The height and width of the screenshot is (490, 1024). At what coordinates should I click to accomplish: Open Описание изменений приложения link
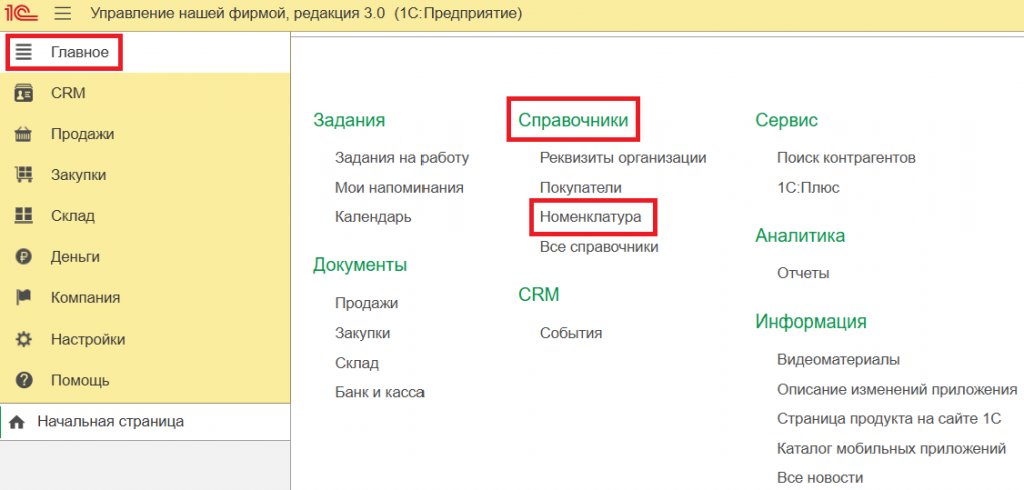(897, 390)
